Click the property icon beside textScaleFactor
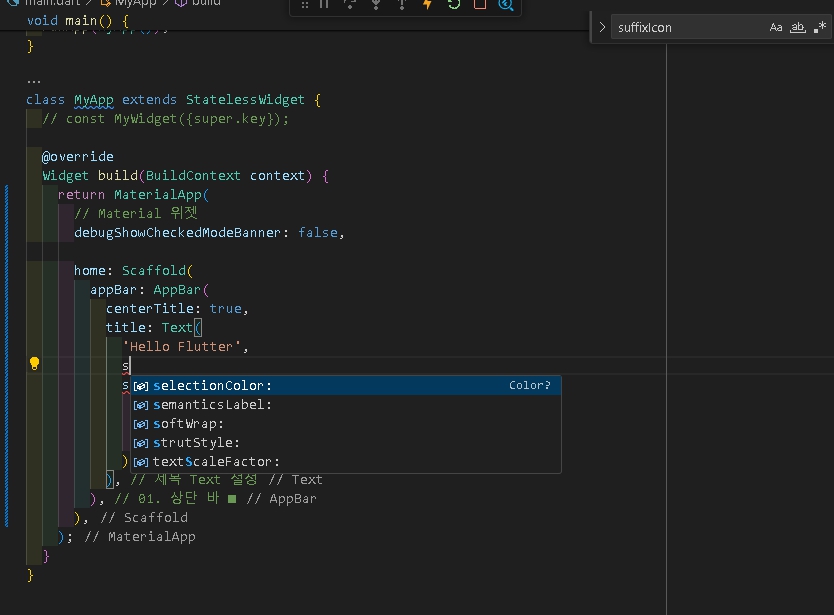Viewport: 834px width, 615px height. point(141,462)
